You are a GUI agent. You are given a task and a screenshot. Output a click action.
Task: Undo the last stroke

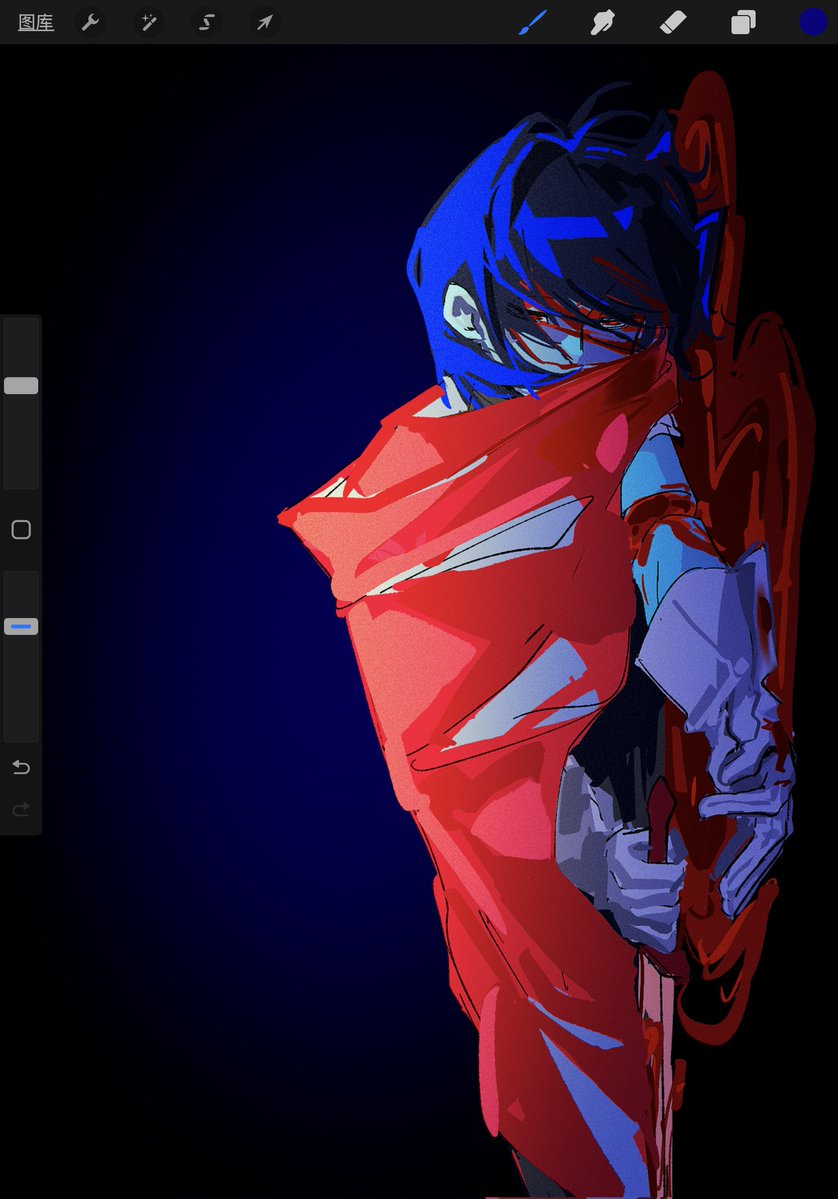point(21,767)
